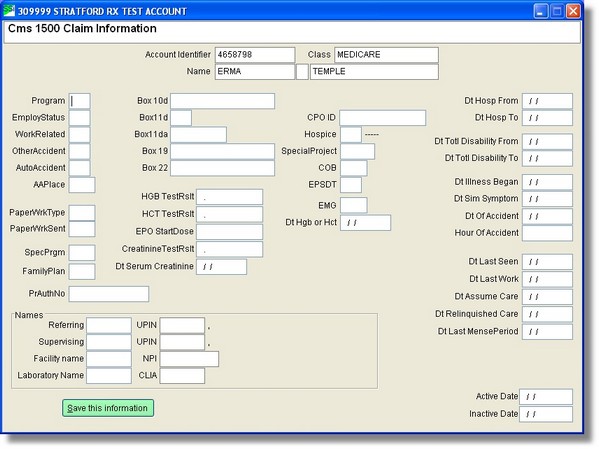Select the Laboratory Name field
This screenshot has width=599, height=449.
109,376
